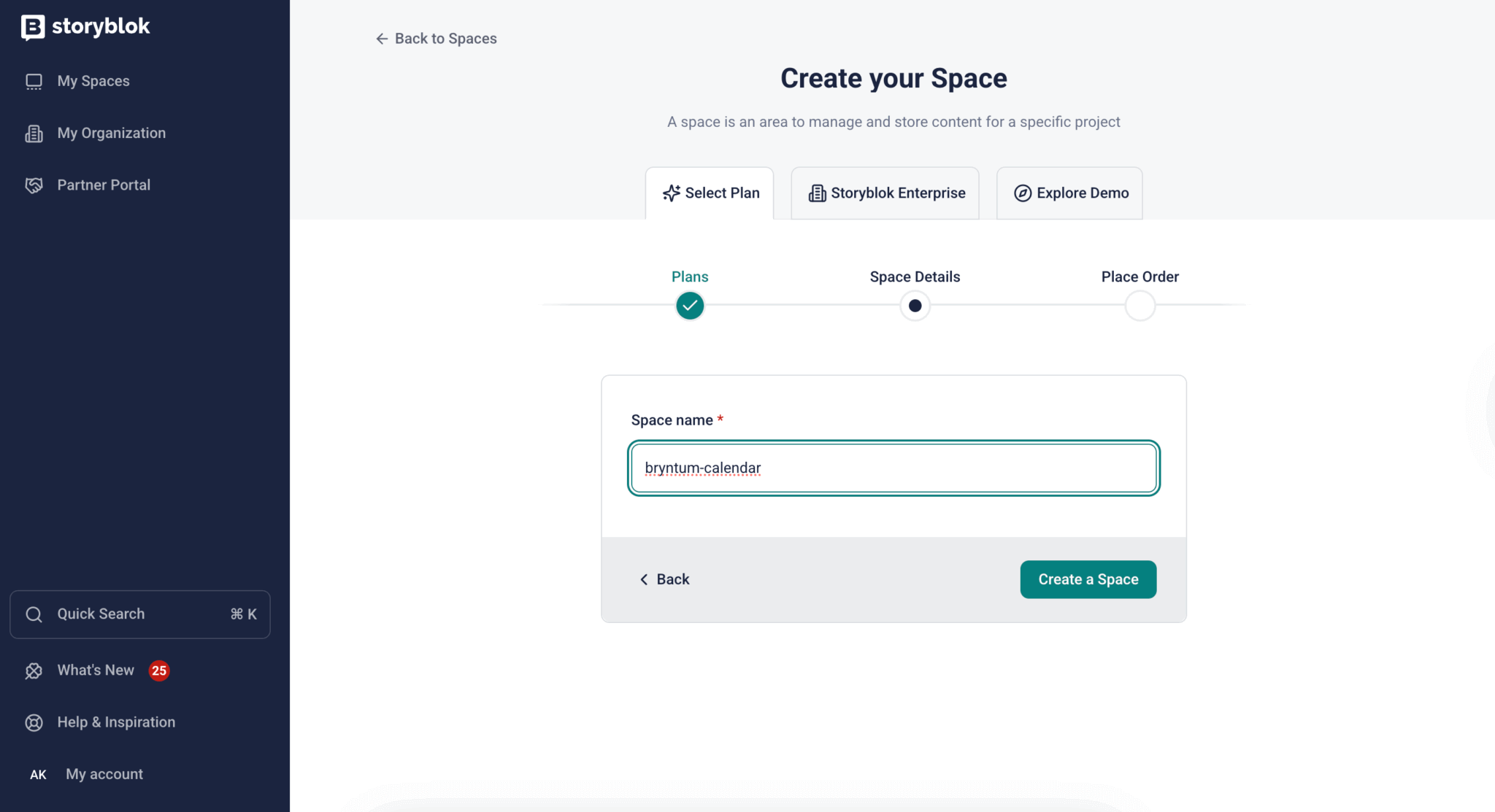This screenshot has width=1495, height=812.
Task: Open What's New from the sidebar
Action: point(96,670)
